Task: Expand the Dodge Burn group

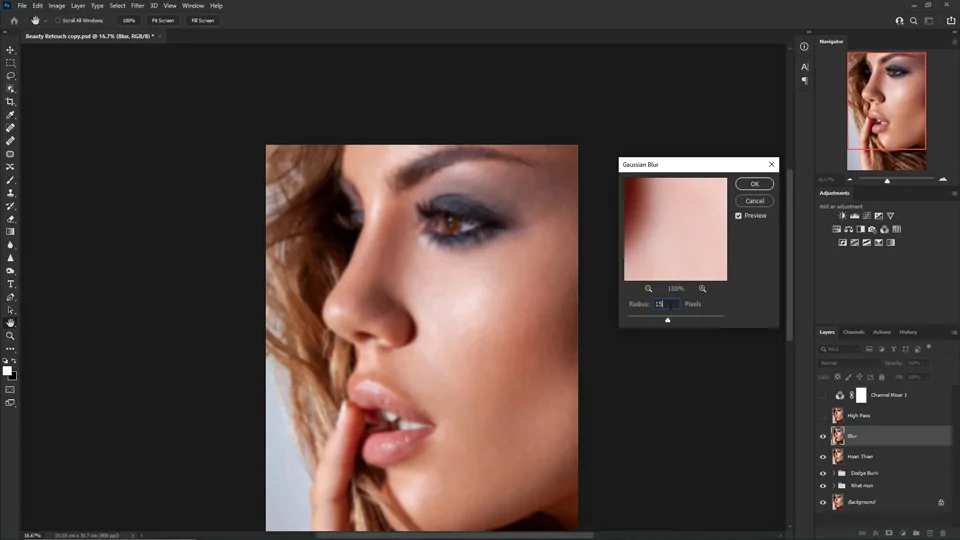Action: click(x=833, y=473)
